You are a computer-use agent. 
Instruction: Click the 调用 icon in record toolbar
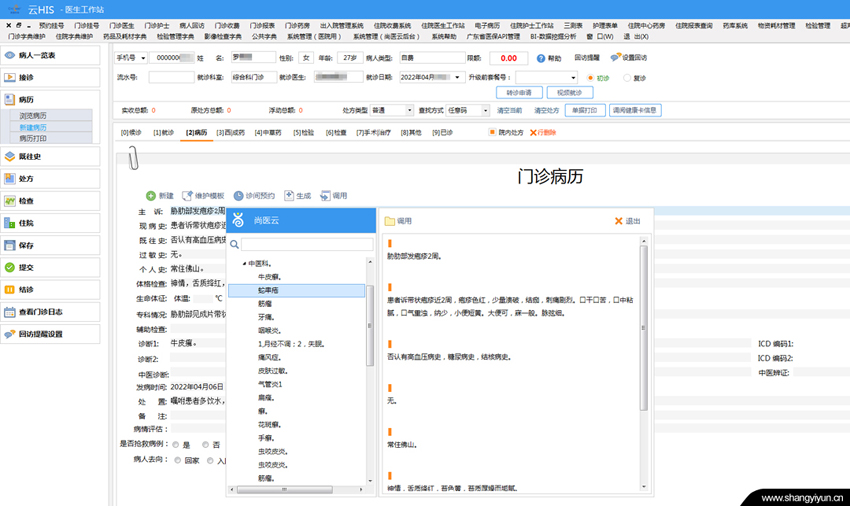(x=325, y=196)
